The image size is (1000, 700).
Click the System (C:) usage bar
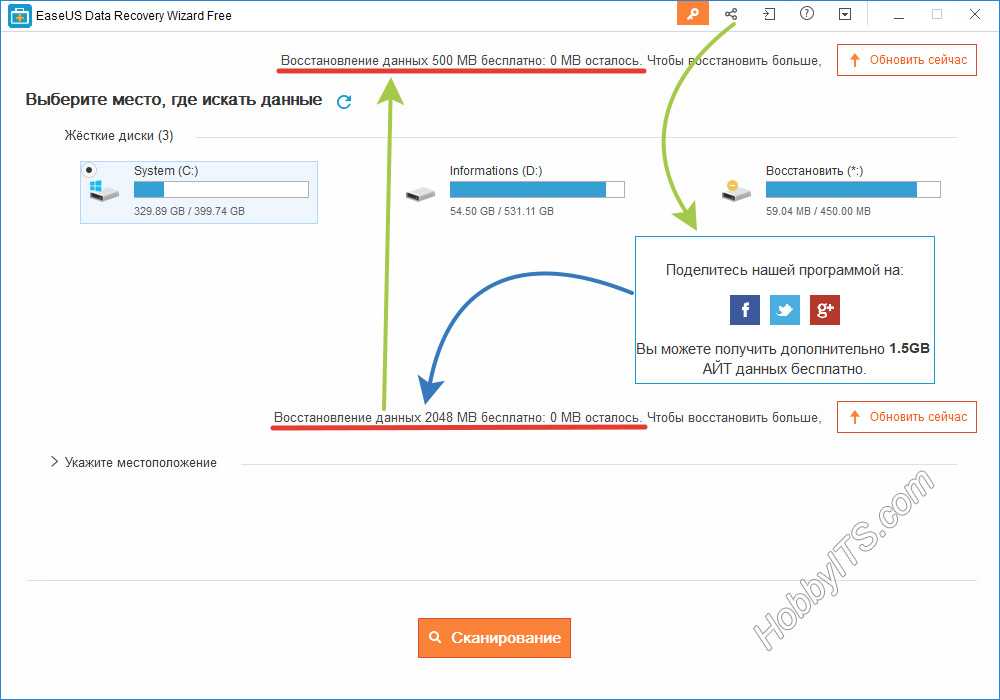(221, 190)
